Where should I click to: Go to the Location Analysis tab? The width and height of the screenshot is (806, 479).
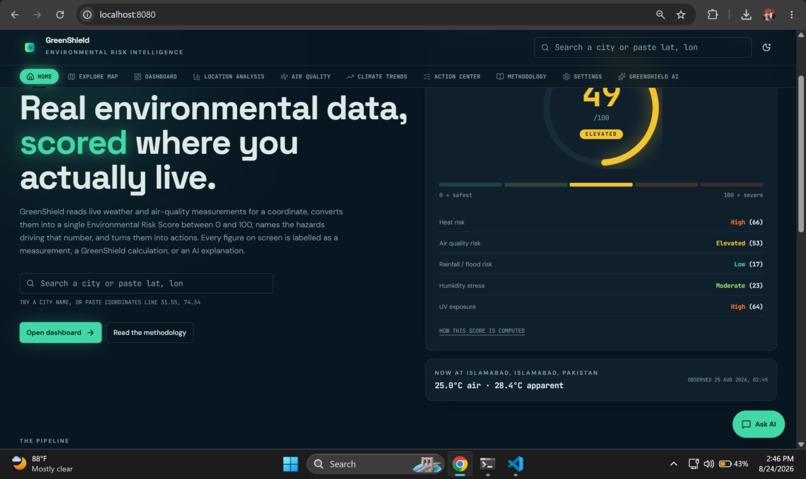click(x=229, y=77)
